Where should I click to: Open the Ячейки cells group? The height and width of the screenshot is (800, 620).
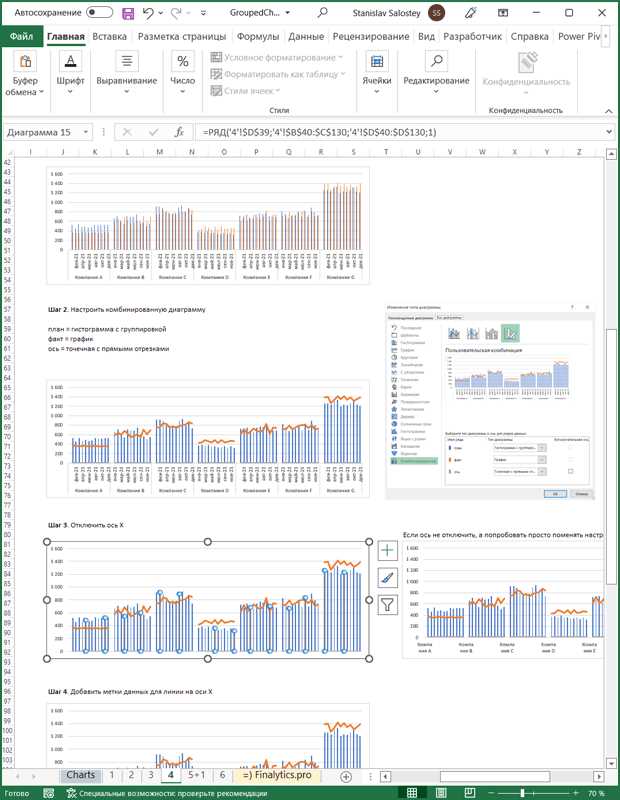click(377, 73)
